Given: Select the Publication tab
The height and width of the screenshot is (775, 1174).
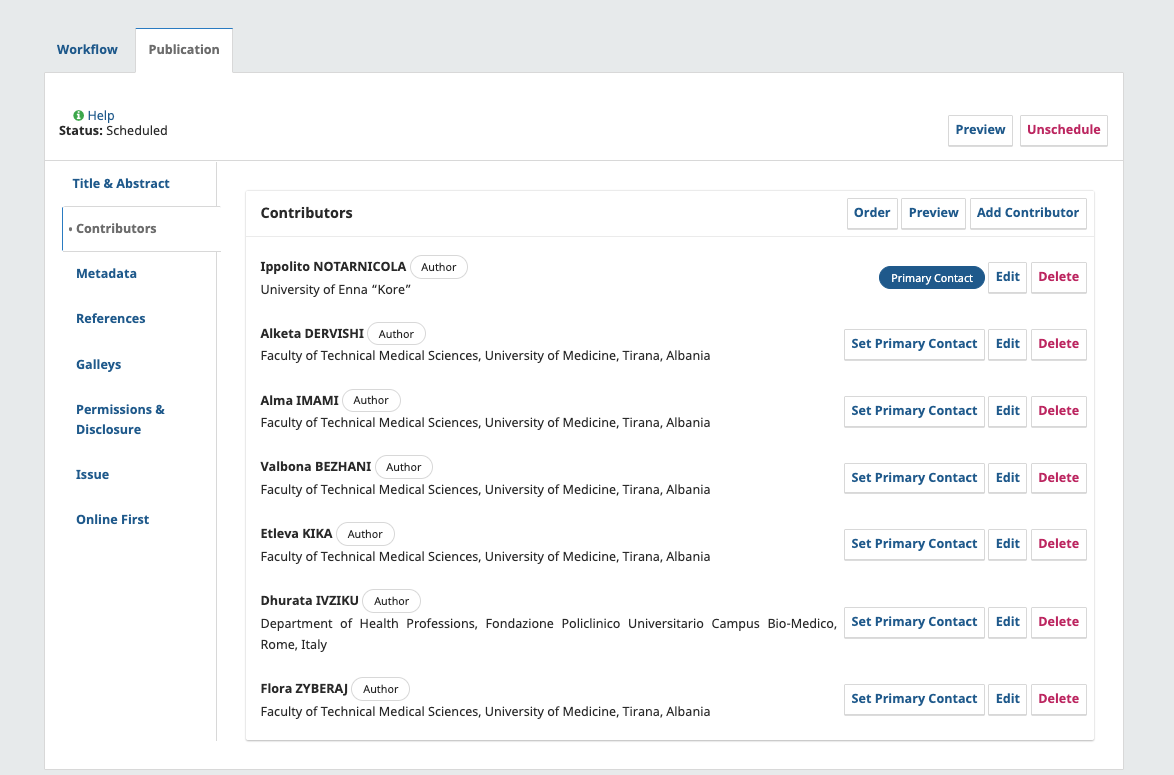Looking at the screenshot, I should click(184, 50).
